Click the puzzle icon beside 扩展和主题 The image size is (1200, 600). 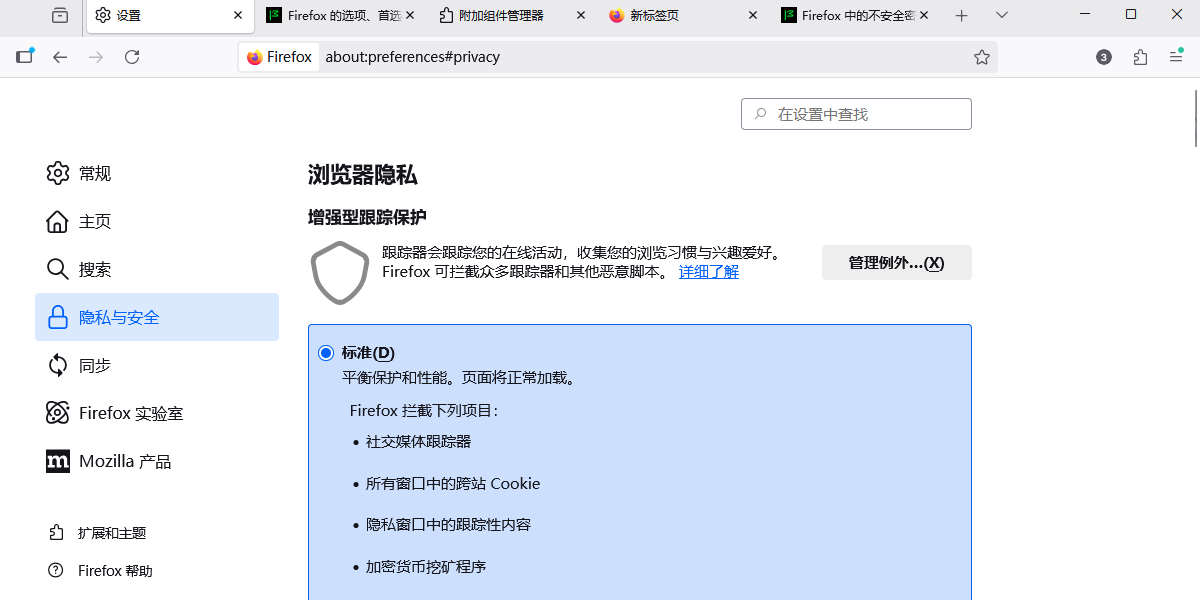tap(56, 533)
